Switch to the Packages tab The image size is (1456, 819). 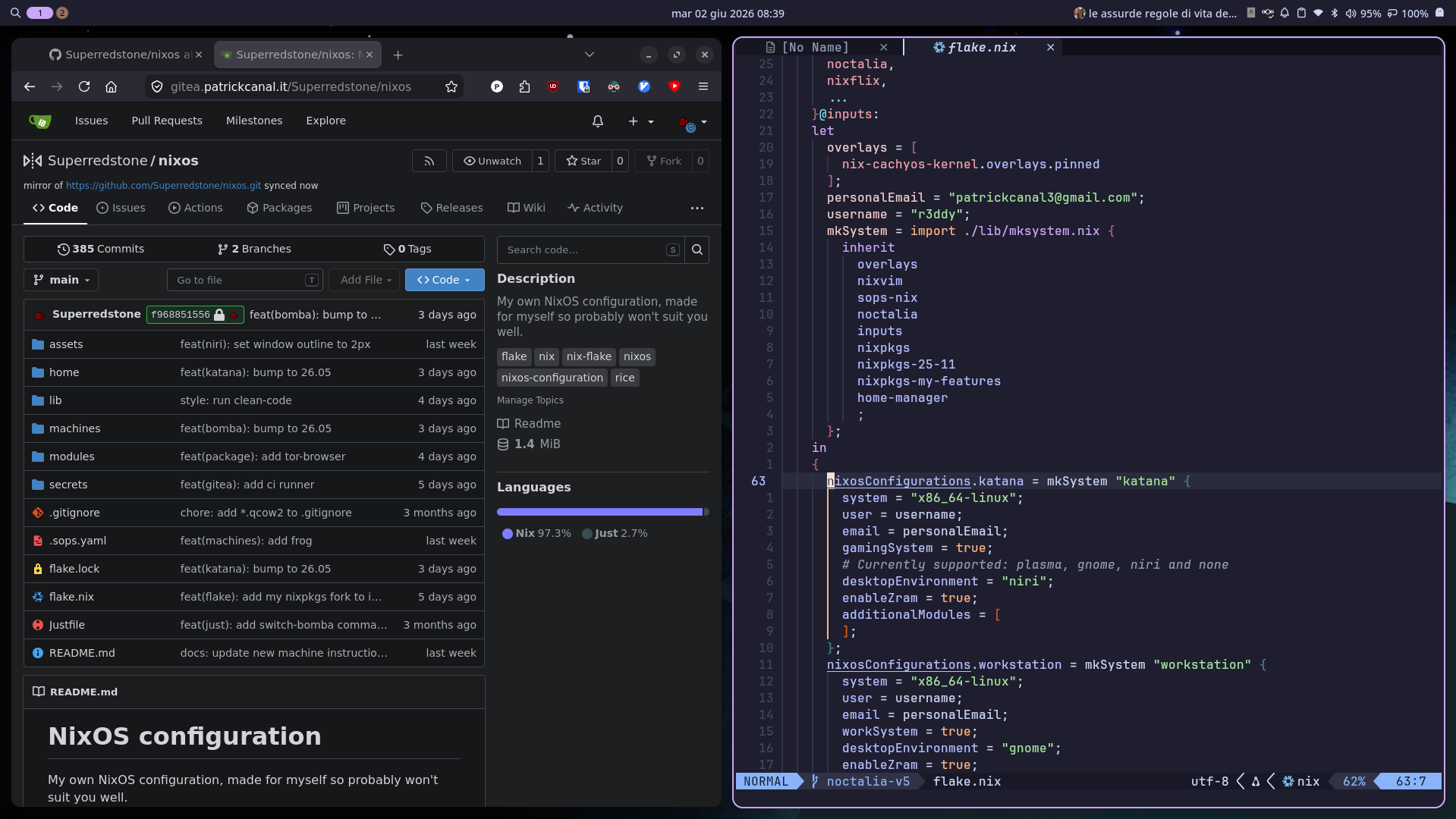coord(279,208)
